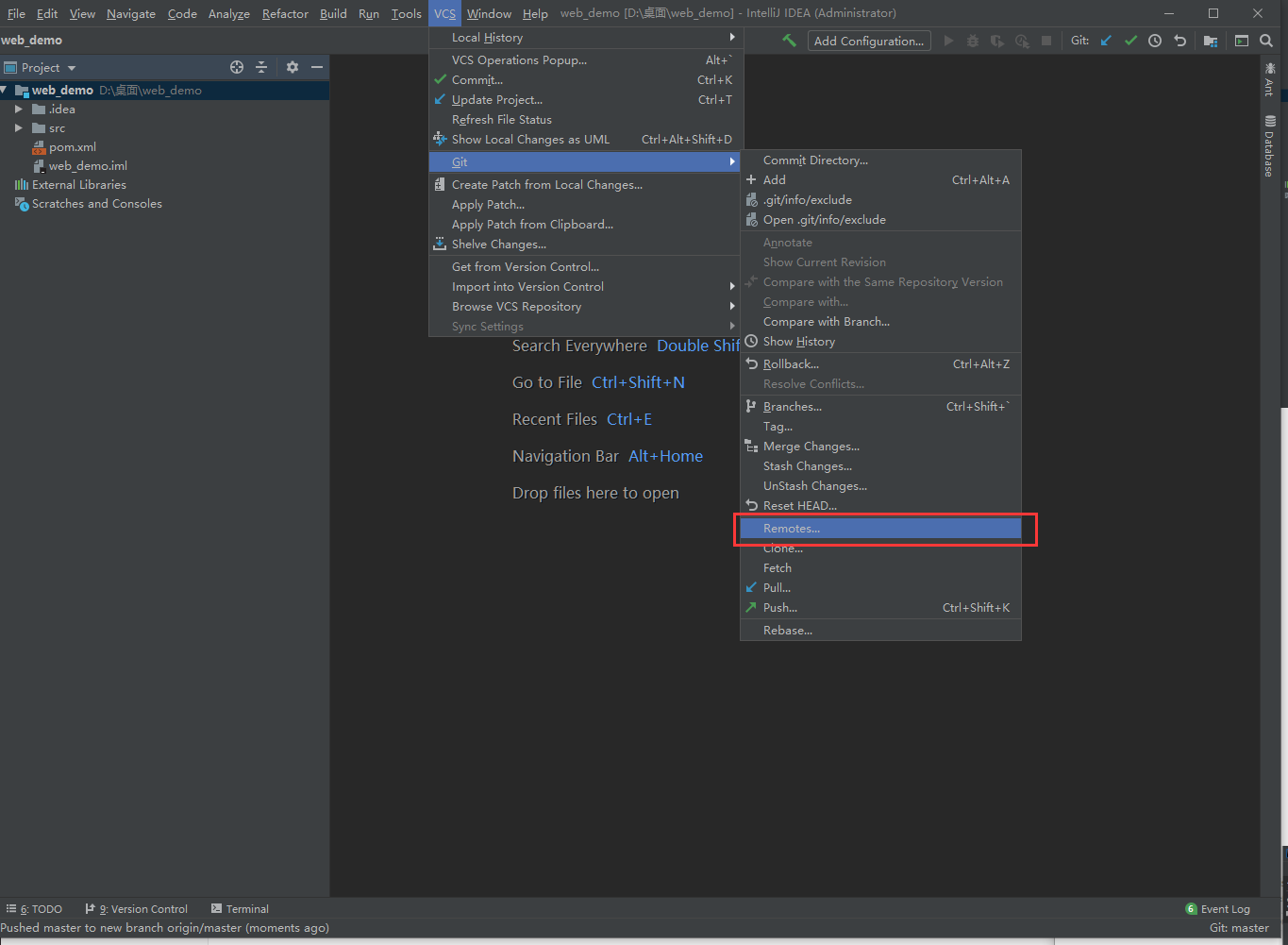Viewport: 1288px width, 945px height.
Task: Select Reset HEAD... item
Action: pyautogui.click(x=880, y=506)
